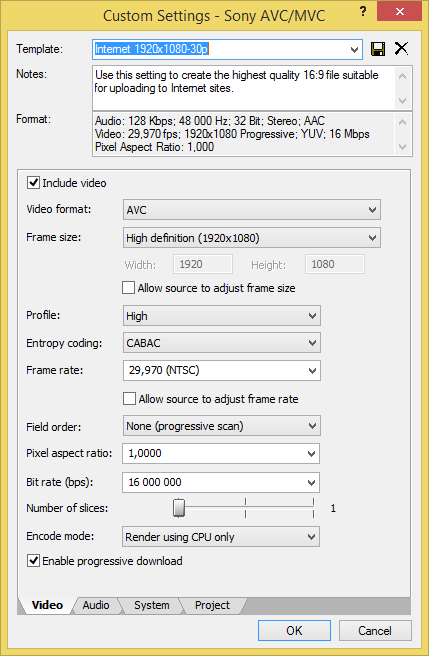
Task: Open the Profile High dropdown
Action: pyautogui.click(x=222, y=316)
